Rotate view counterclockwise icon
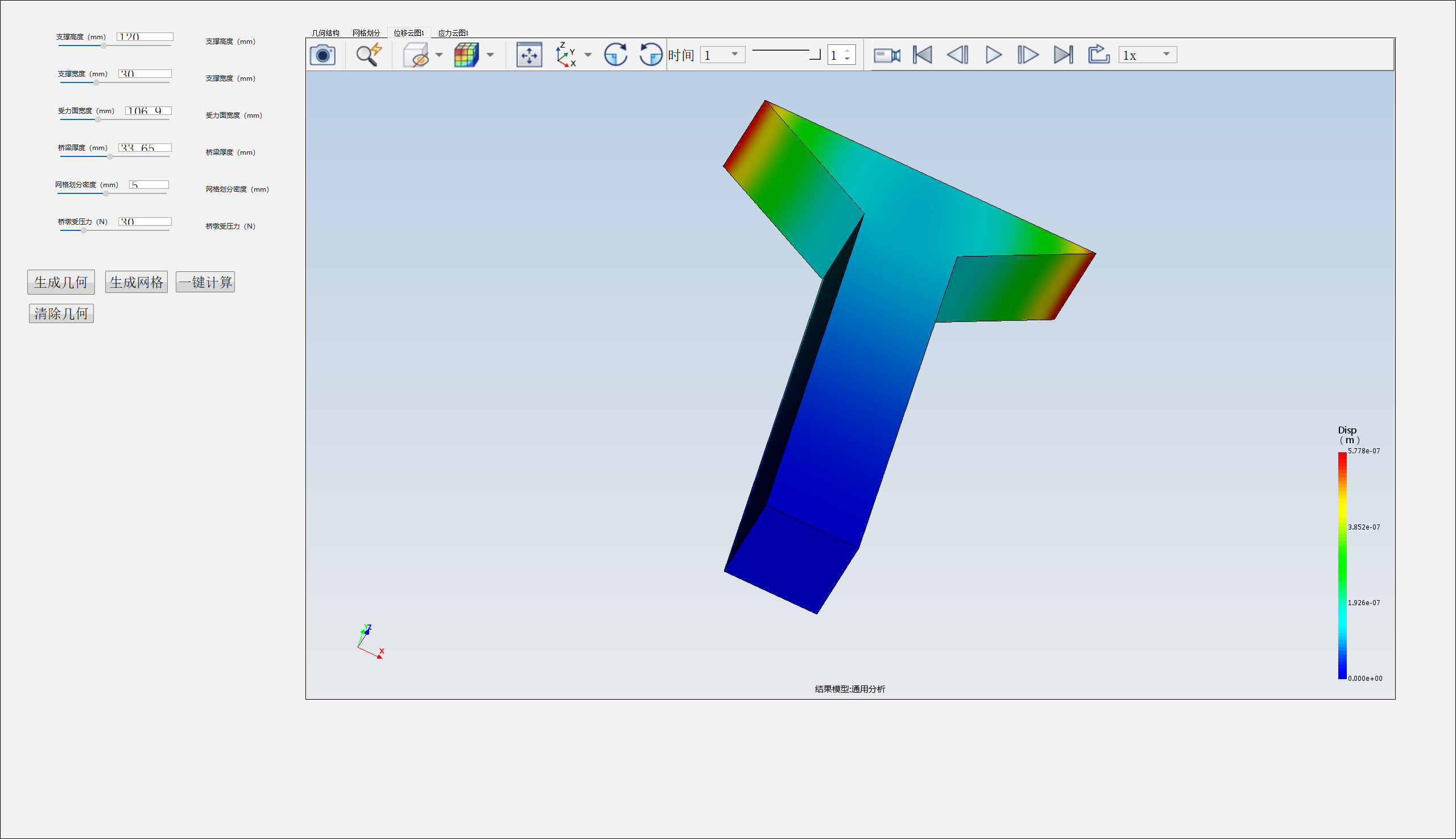Image resolution: width=1456 pixels, height=839 pixels. pos(651,55)
